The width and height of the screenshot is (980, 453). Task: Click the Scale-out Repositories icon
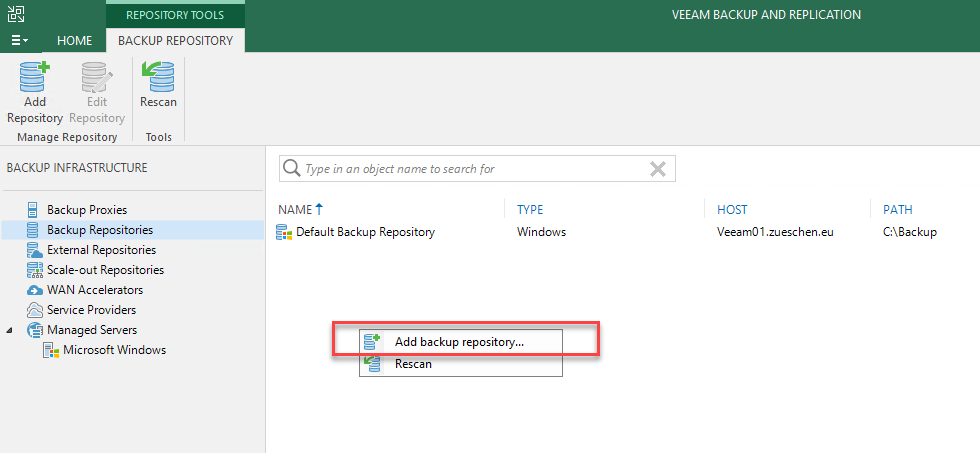tap(34, 270)
